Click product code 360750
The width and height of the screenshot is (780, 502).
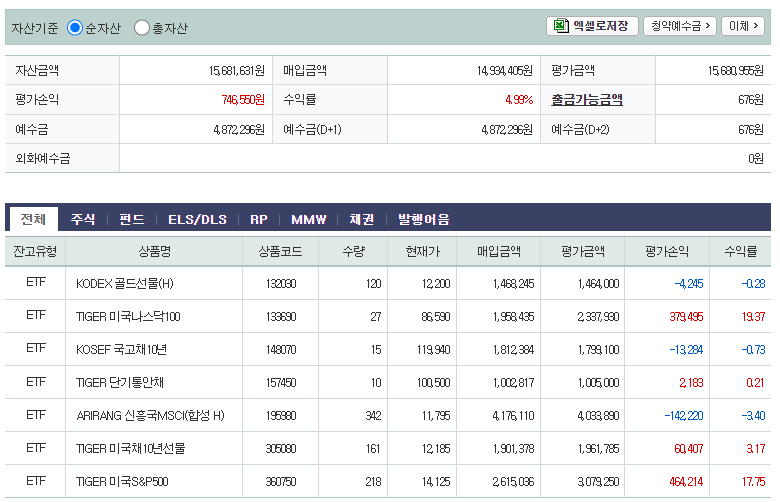[x=281, y=482]
